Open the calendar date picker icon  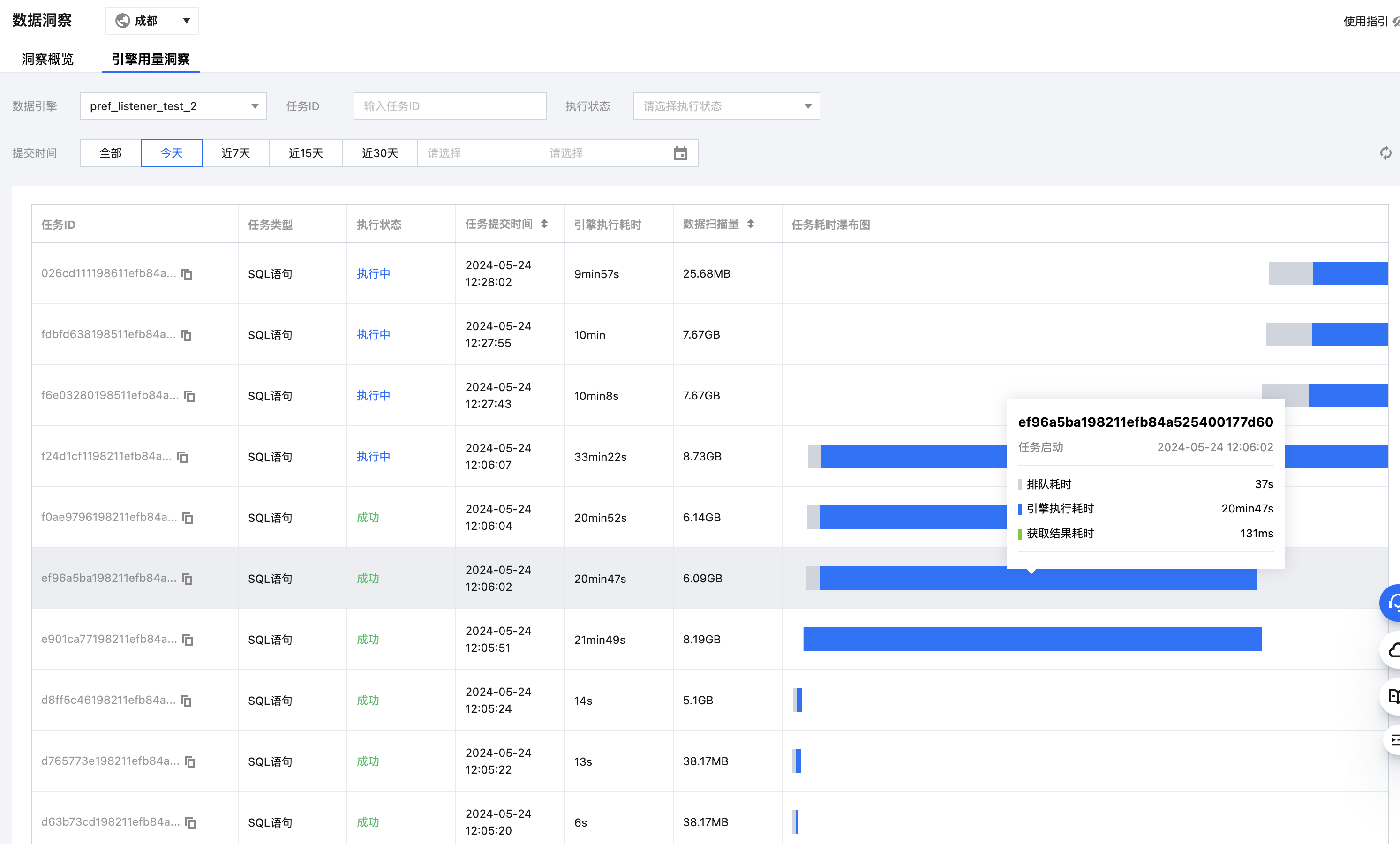(x=680, y=153)
